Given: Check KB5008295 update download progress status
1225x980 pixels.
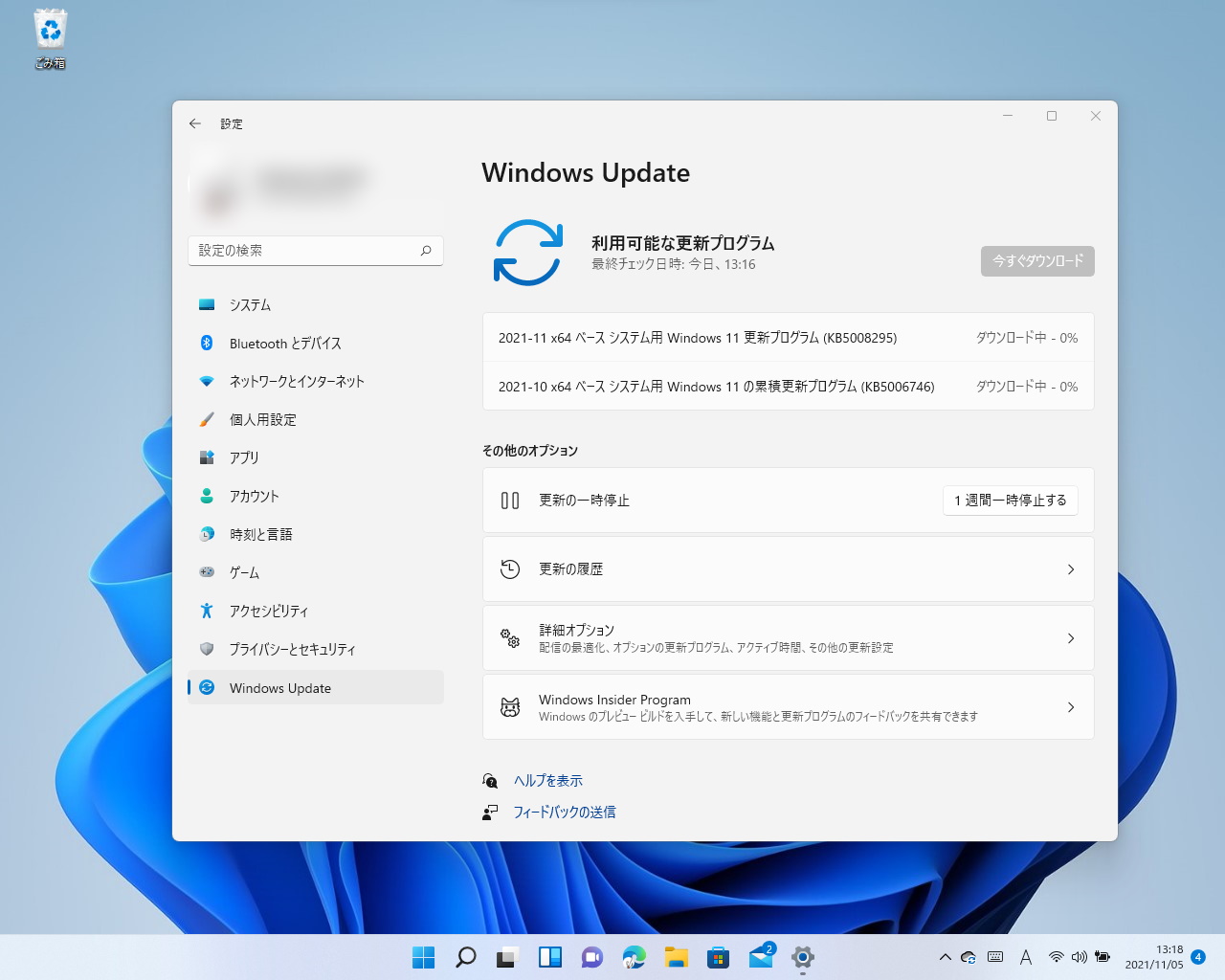Looking at the screenshot, I should (x=1026, y=337).
